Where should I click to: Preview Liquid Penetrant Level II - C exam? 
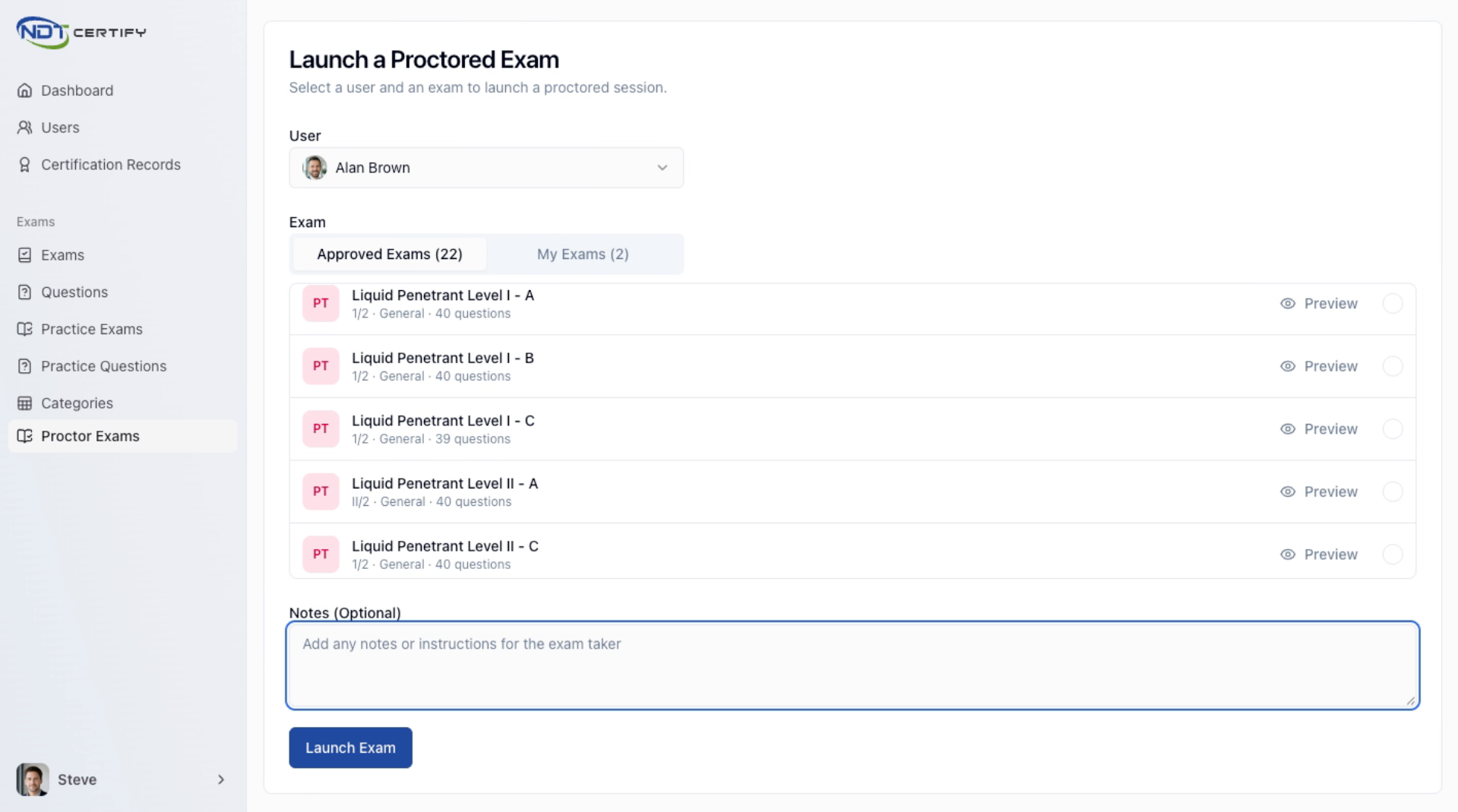point(1319,554)
